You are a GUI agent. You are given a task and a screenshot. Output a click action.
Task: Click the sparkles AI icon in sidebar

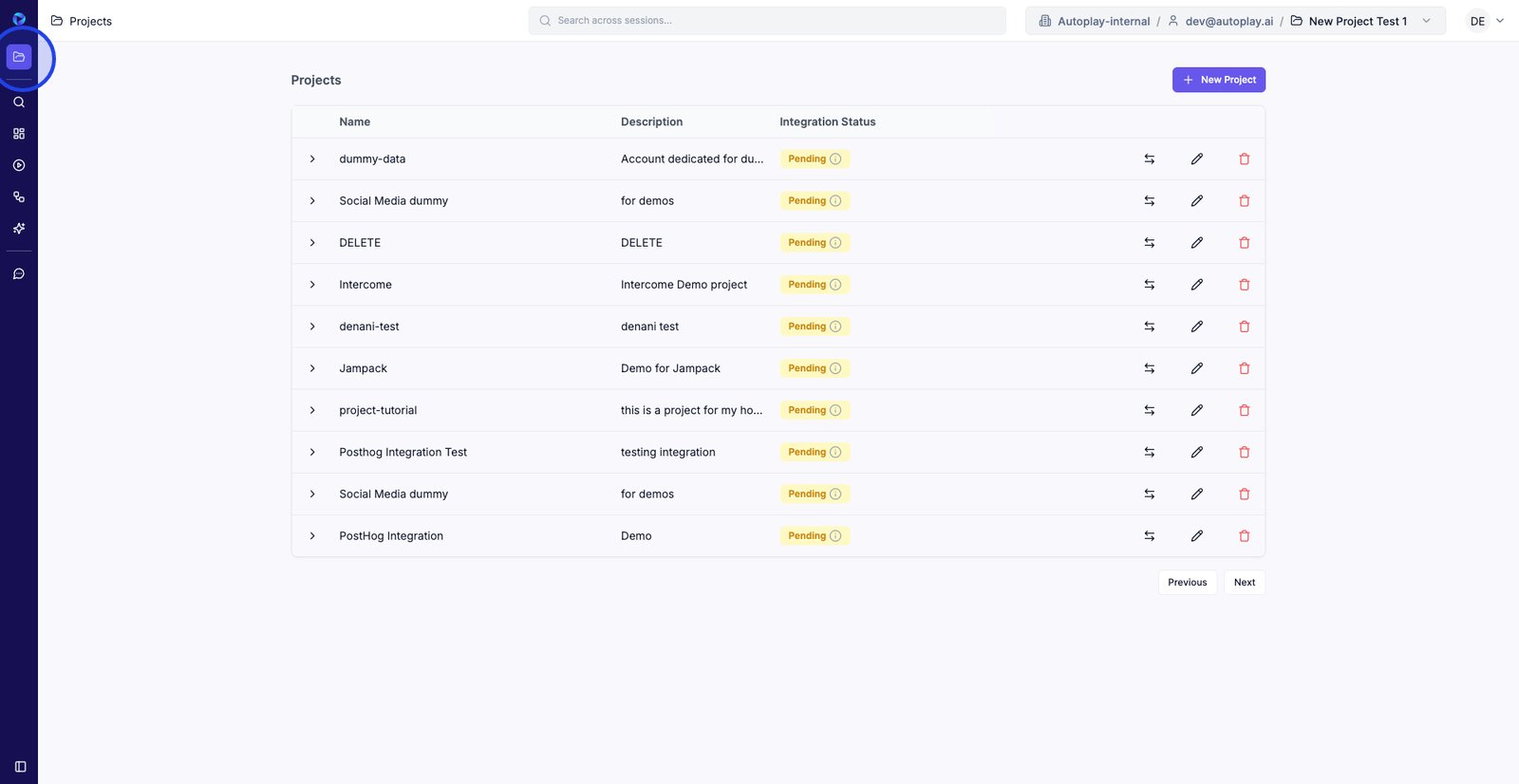pyautogui.click(x=19, y=229)
